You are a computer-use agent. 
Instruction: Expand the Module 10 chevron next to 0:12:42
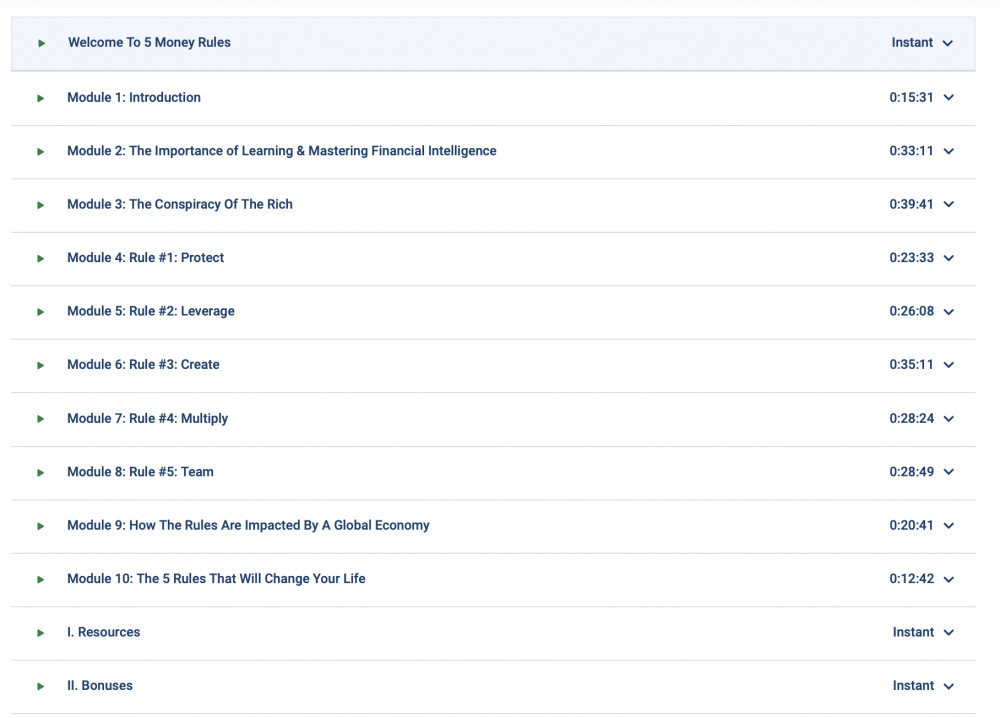(x=949, y=580)
